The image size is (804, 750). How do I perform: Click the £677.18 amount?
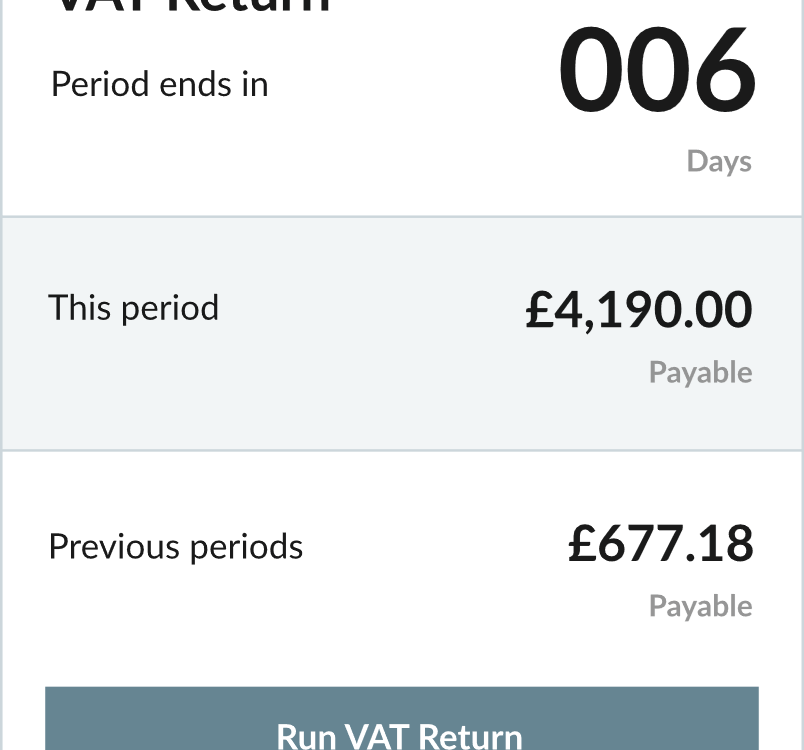pyautogui.click(x=661, y=543)
